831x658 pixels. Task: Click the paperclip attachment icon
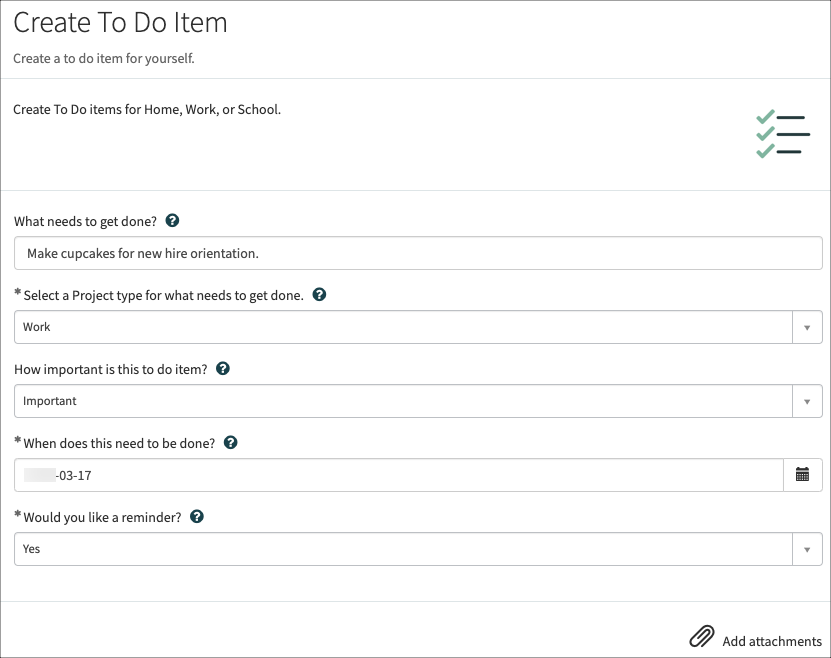(x=702, y=636)
